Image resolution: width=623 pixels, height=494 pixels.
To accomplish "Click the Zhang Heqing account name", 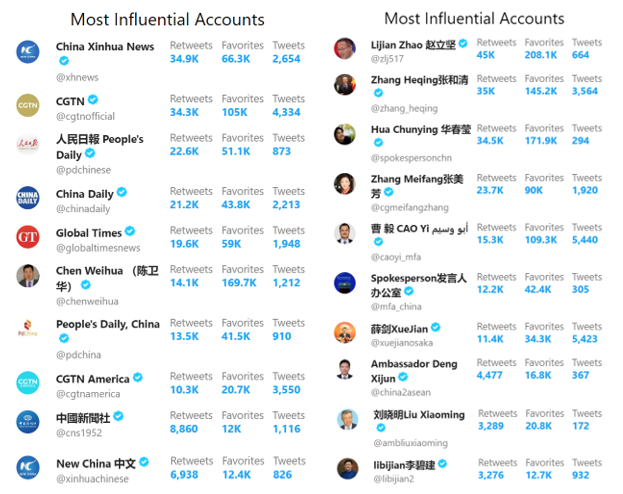I will tap(420, 80).
